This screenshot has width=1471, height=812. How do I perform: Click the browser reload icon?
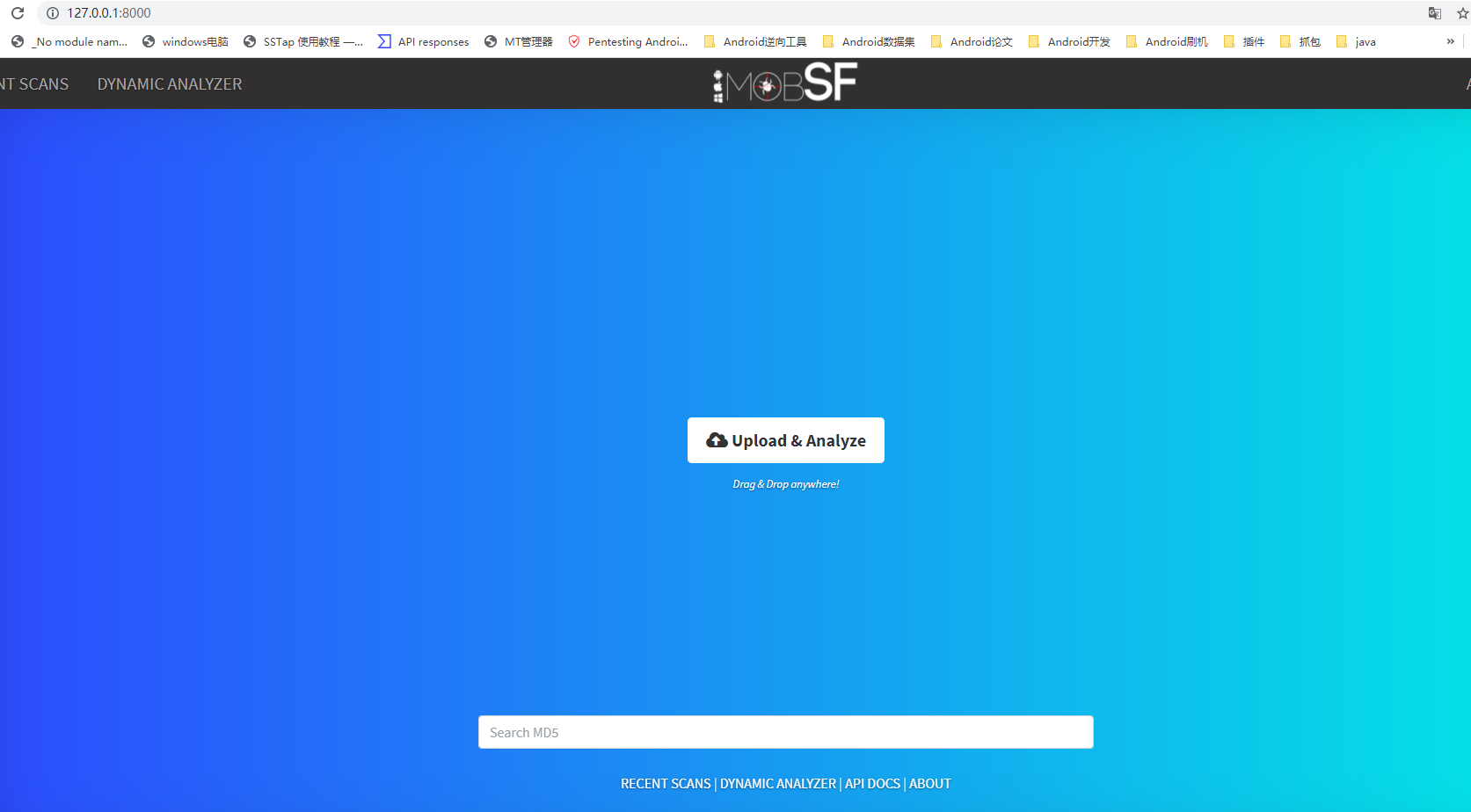point(18,13)
